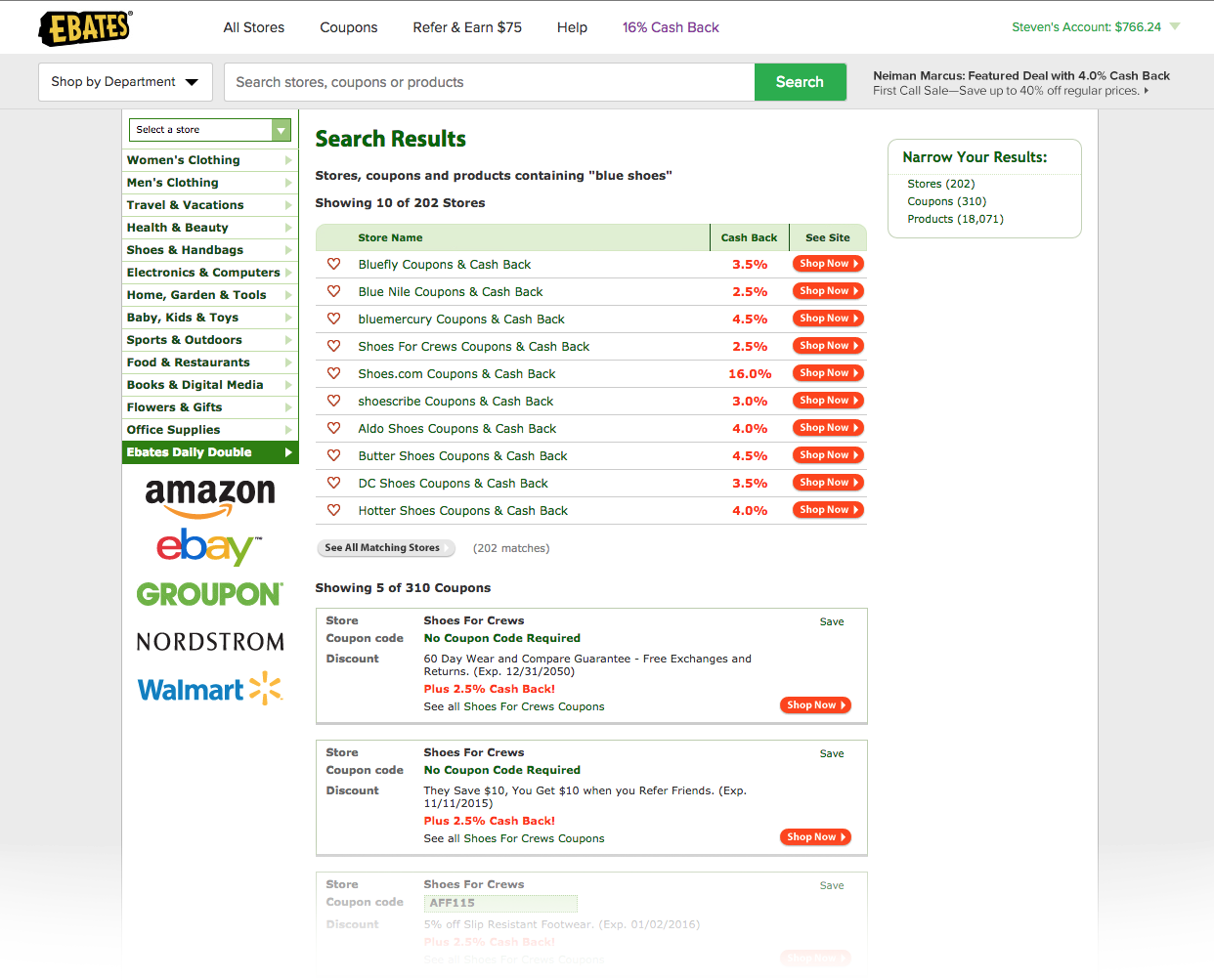This screenshot has width=1214, height=980.
Task: Open the Nordstrom store logo
Action: [x=210, y=642]
